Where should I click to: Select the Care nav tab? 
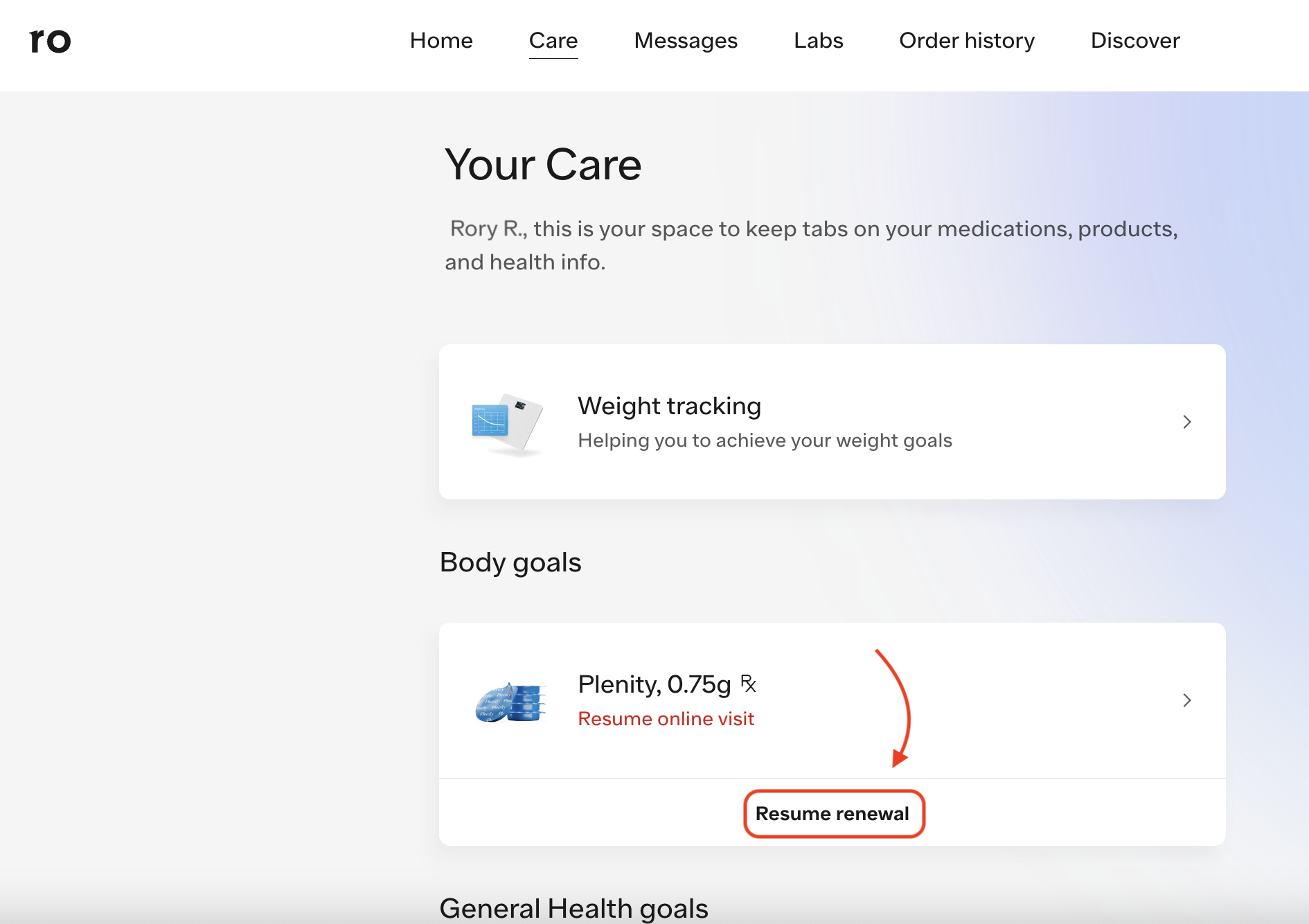coord(553,41)
